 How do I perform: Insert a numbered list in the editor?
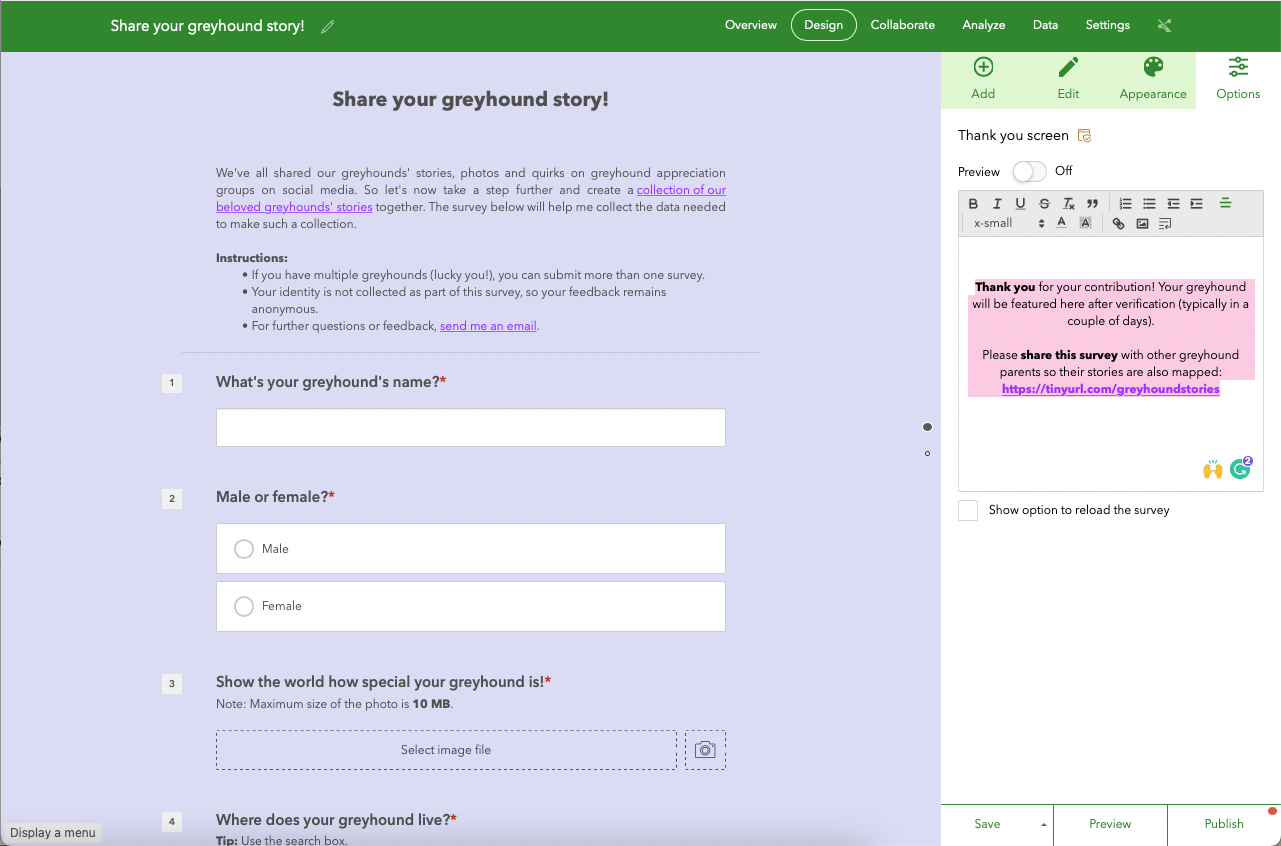coord(1125,204)
